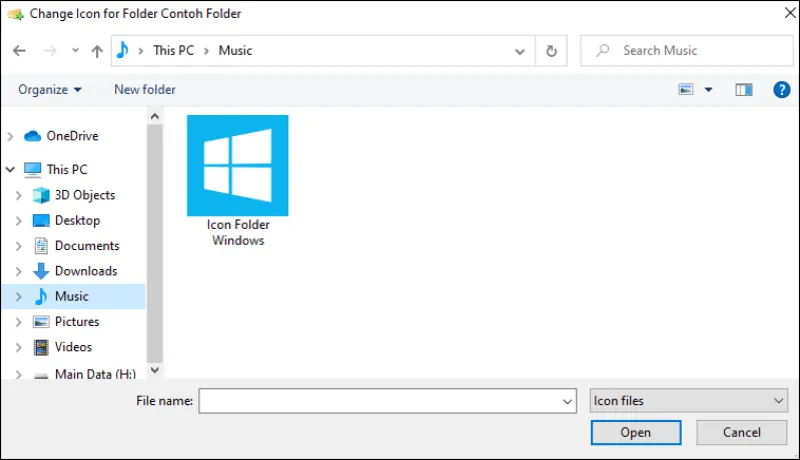Click the search magnifier icon
Viewport: 800px width, 460px height.
pyautogui.click(x=603, y=50)
